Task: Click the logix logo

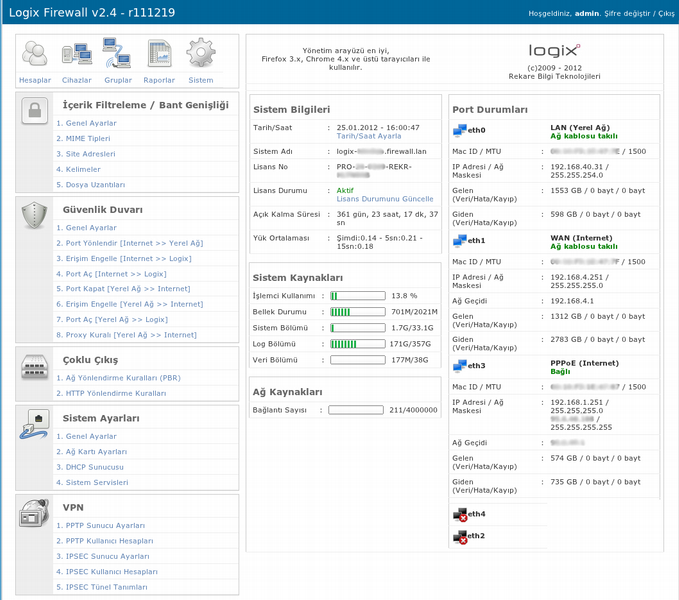Action: pyautogui.click(x=554, y=51)
